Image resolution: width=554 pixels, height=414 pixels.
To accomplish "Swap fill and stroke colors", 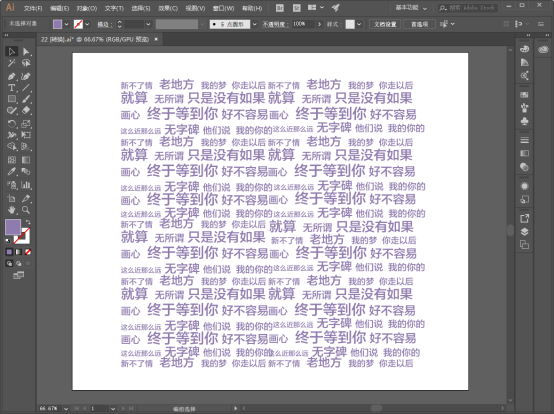I will (28, 222).
